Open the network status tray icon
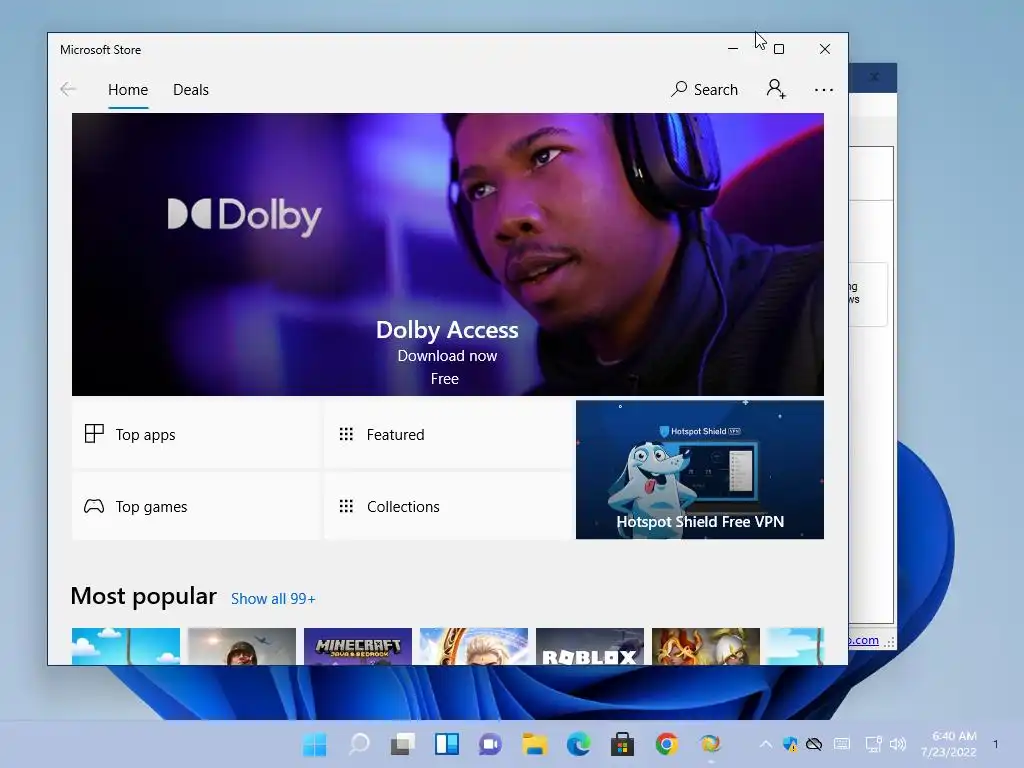The width and height of the screenshot is (1024, 768). (x=873, y=744)
